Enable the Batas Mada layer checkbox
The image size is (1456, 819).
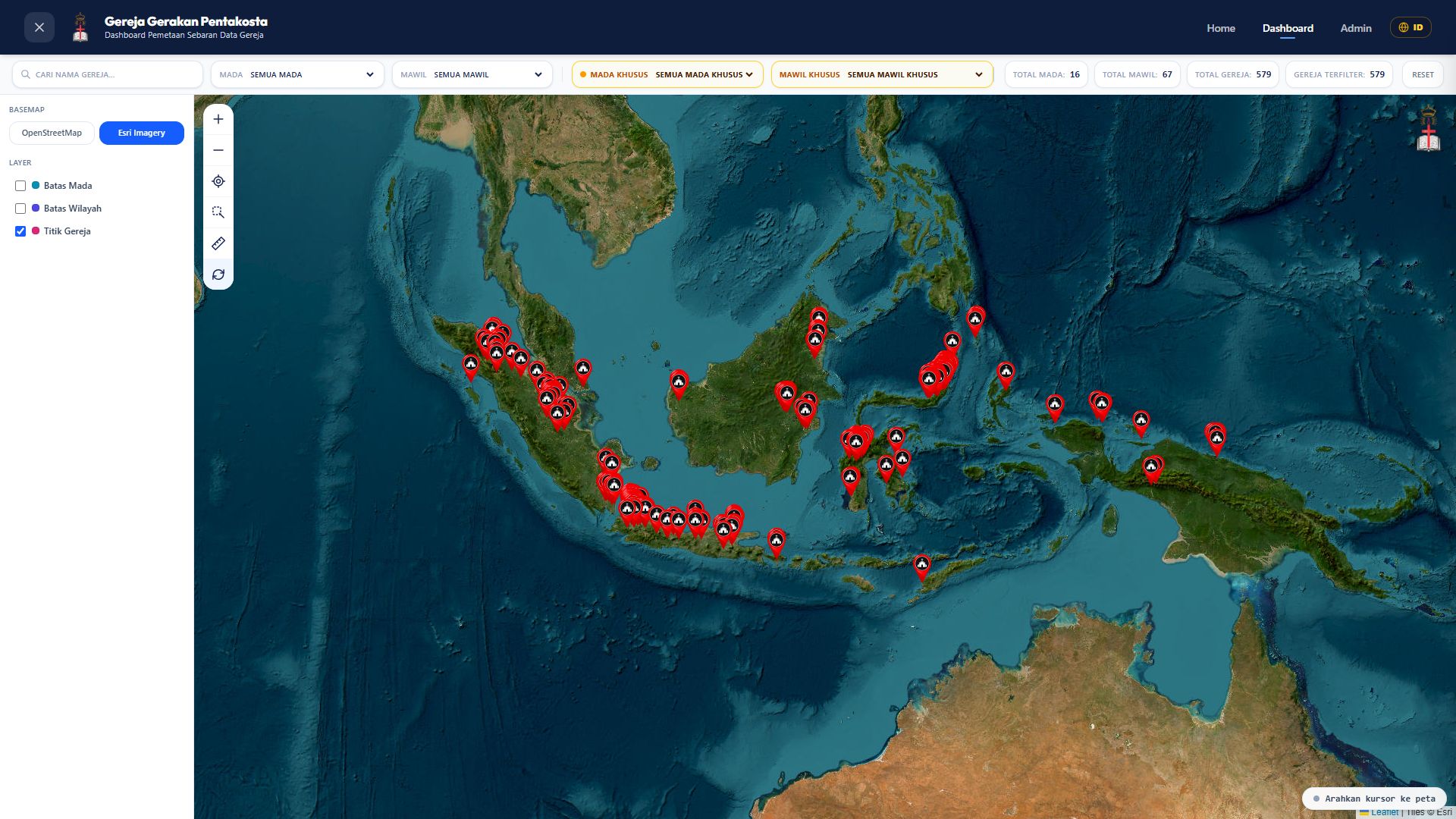coord(20,186)
